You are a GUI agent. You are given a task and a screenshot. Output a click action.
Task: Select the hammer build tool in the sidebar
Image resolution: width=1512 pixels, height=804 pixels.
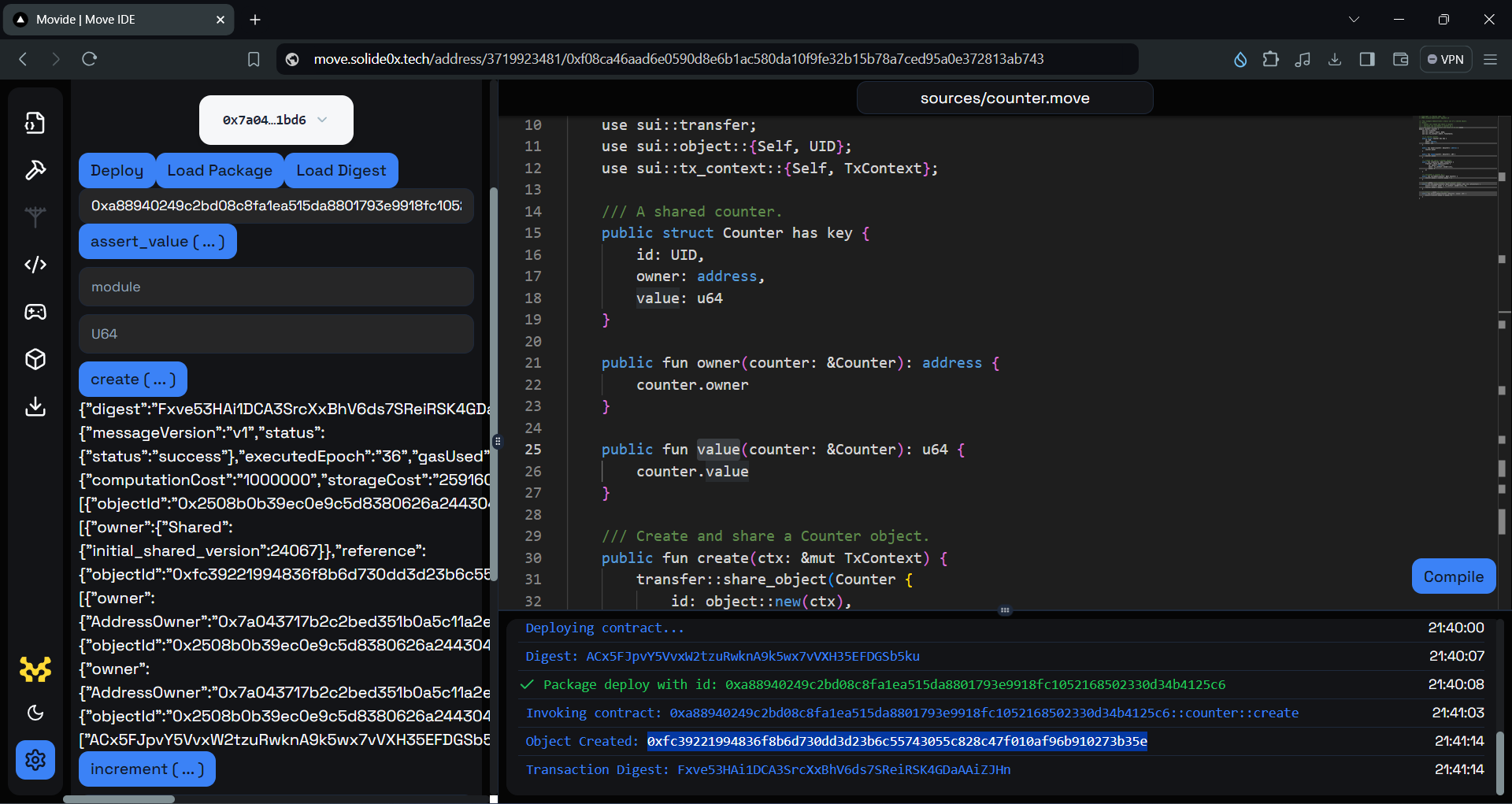(35, 170)
